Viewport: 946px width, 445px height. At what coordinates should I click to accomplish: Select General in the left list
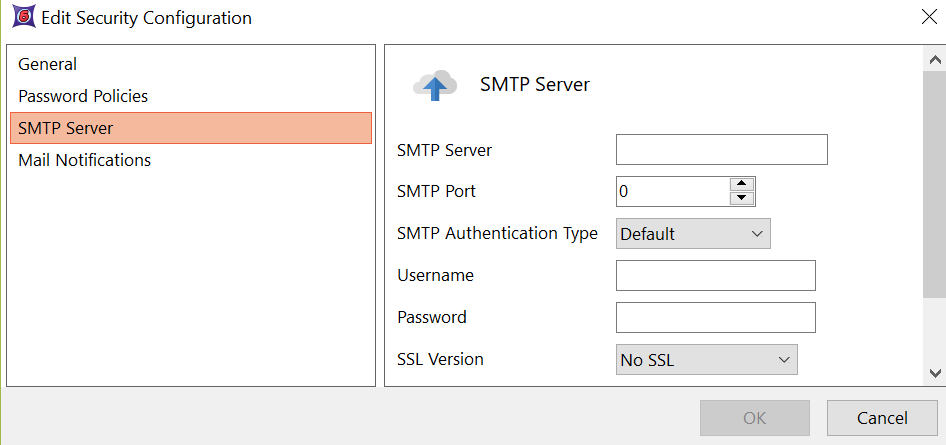coord(47,64)
